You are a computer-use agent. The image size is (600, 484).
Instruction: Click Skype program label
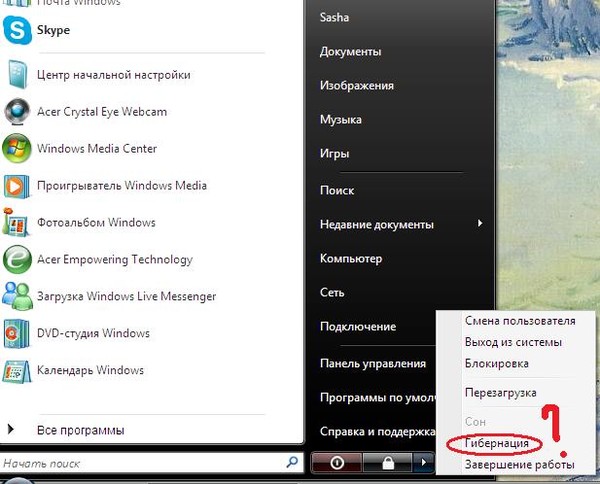coord(53,30)
